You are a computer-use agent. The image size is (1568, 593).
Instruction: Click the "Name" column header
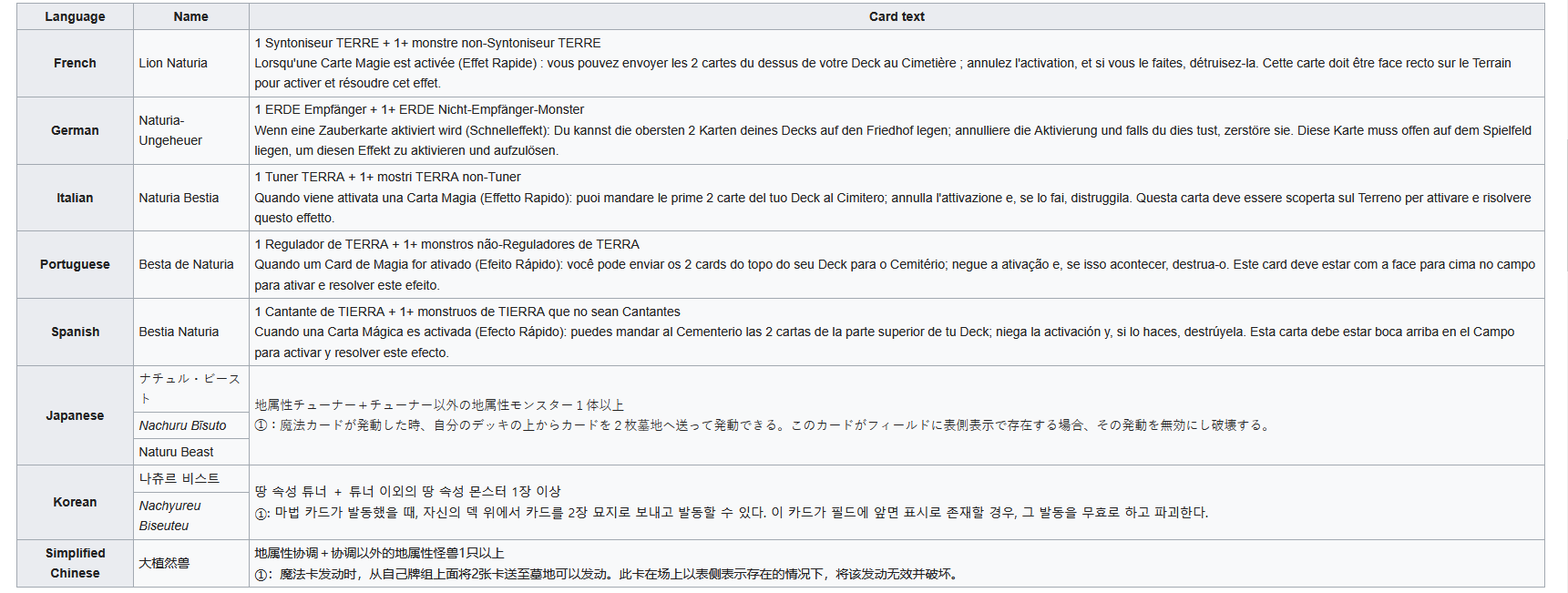point(191,16)
